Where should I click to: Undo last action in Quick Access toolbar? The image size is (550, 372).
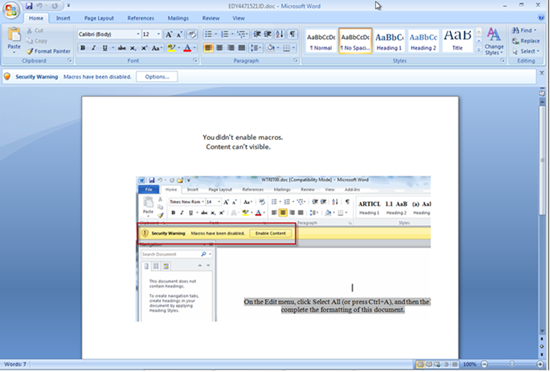click(x=40, y=6)
